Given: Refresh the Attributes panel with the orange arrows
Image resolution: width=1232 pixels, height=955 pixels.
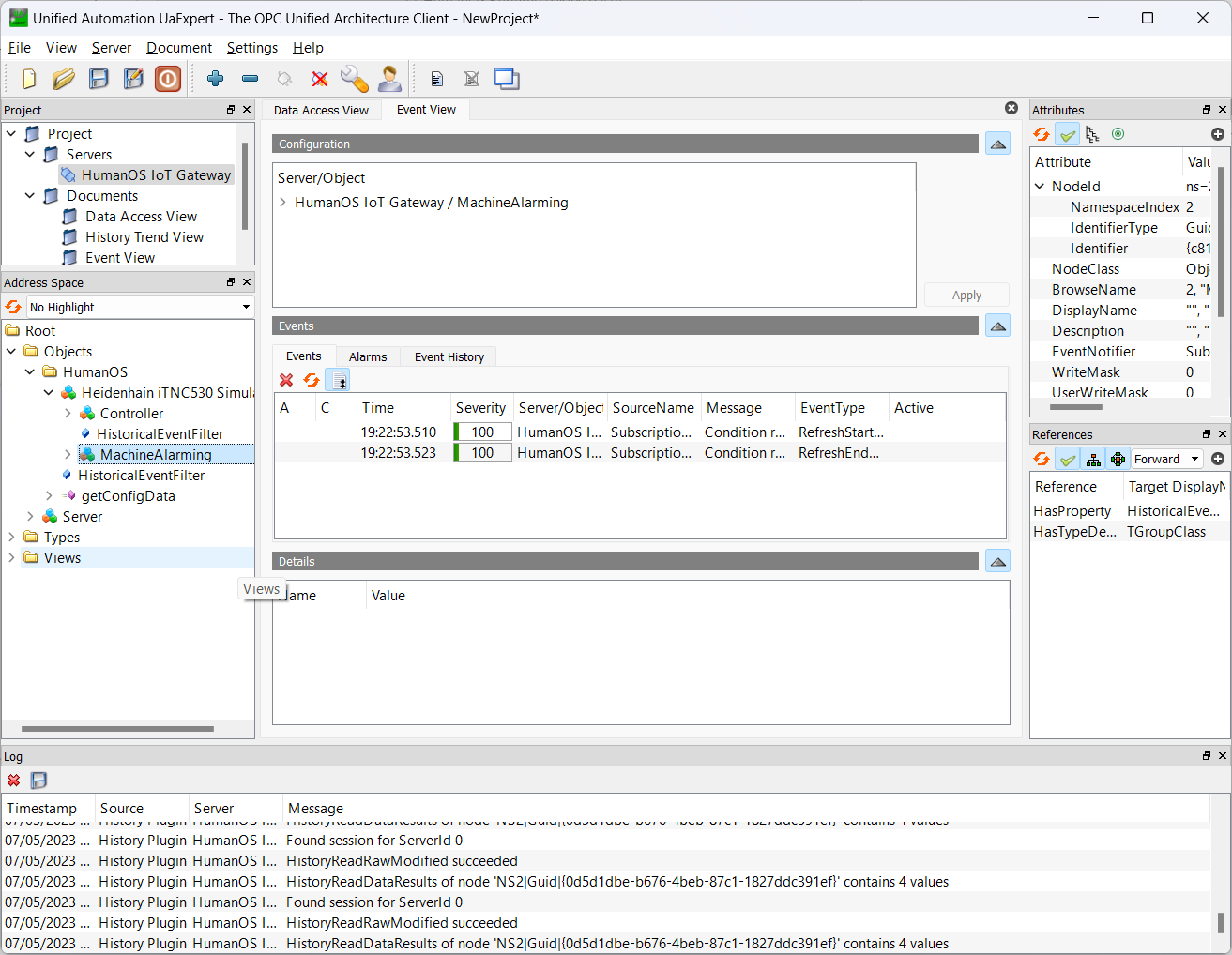Looking at the screenshot, I should (x=1042, y=134).
